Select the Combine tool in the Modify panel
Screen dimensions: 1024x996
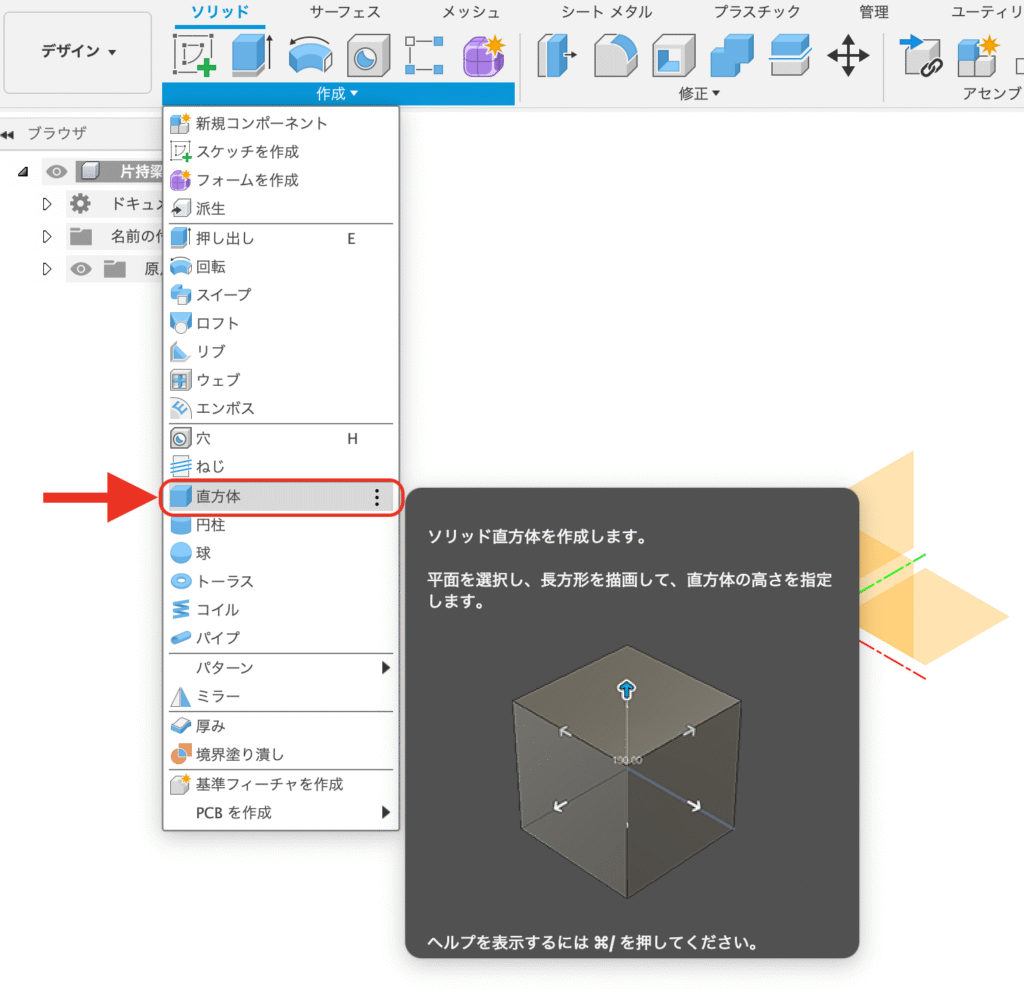(731, 57)
